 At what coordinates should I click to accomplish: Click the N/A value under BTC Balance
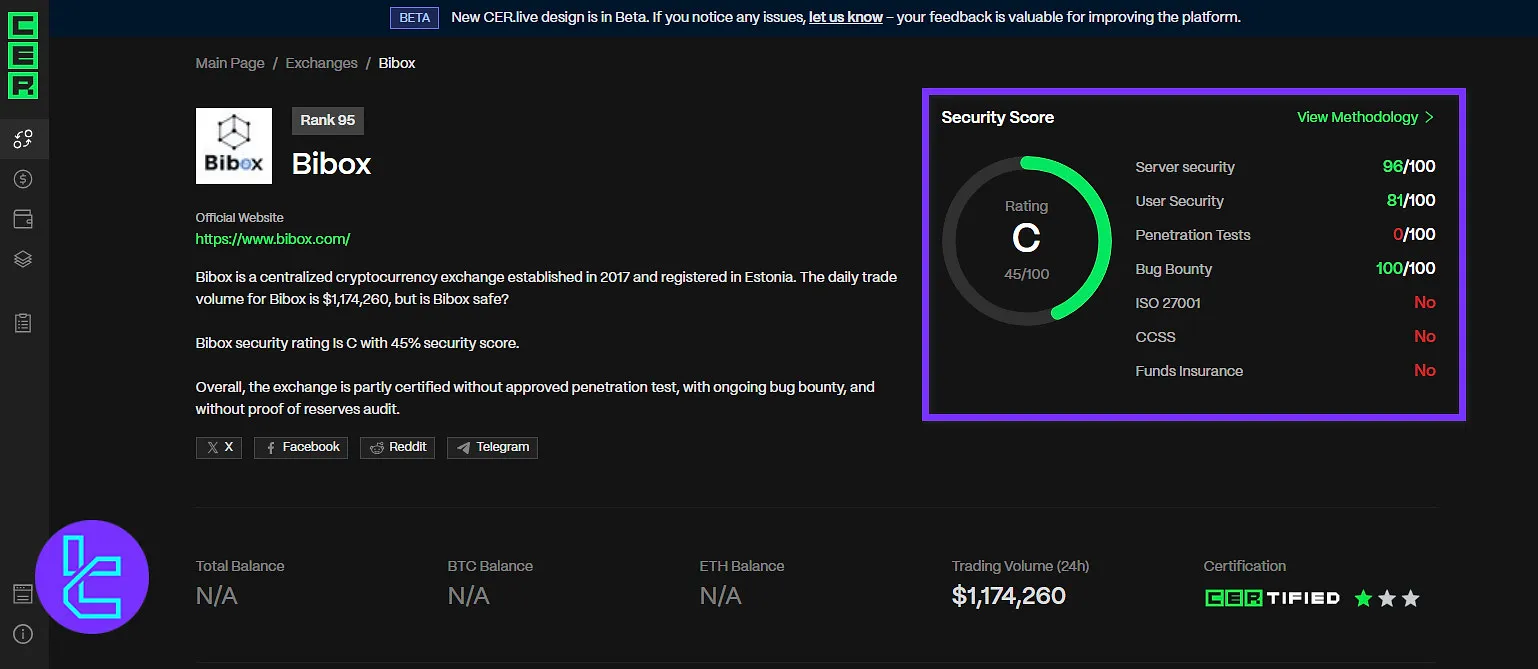[469, 597]
